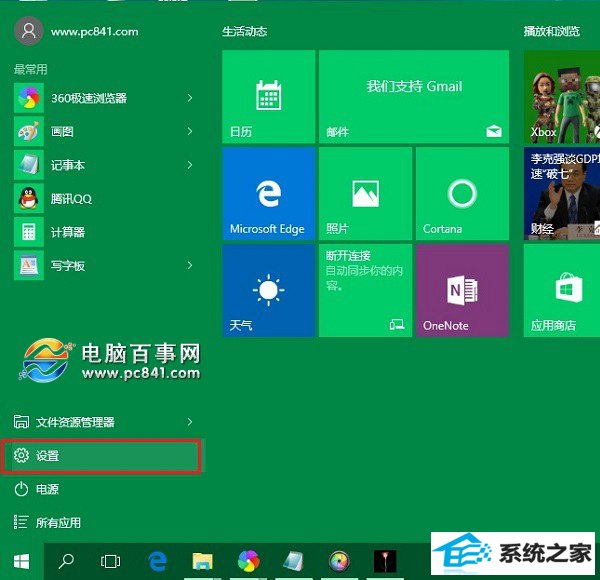Open the 断开连接 sync tile
The height and width of the screenshot is (580, 600).
(x=365, y=290)
